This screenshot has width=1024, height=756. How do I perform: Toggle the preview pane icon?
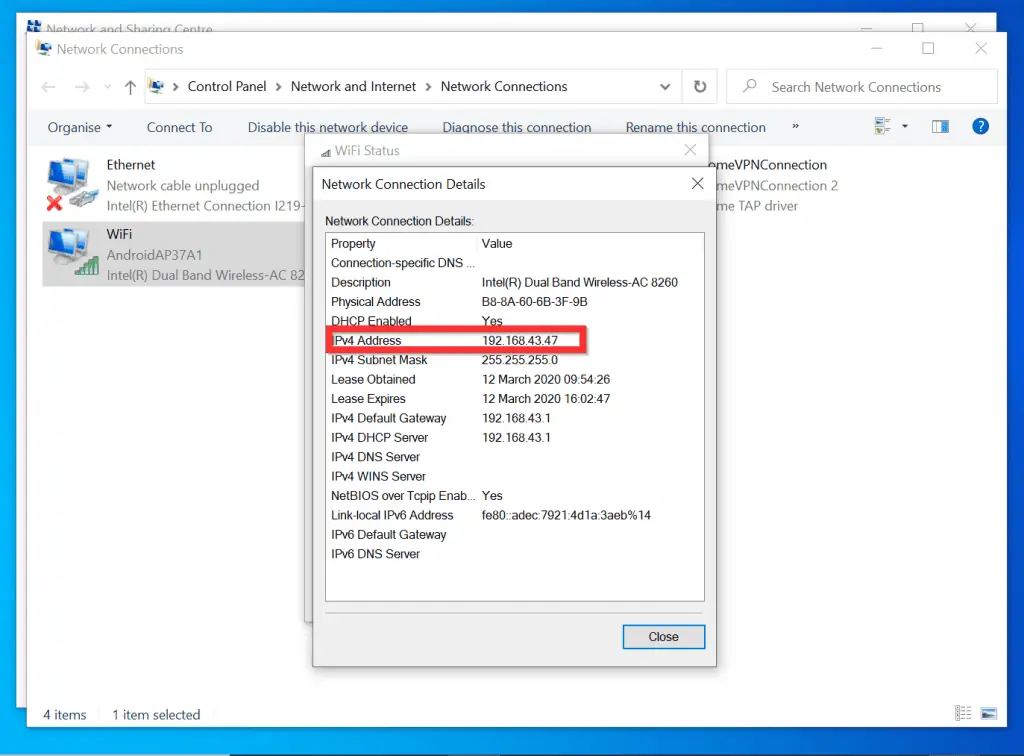click(x=940, y=127)
